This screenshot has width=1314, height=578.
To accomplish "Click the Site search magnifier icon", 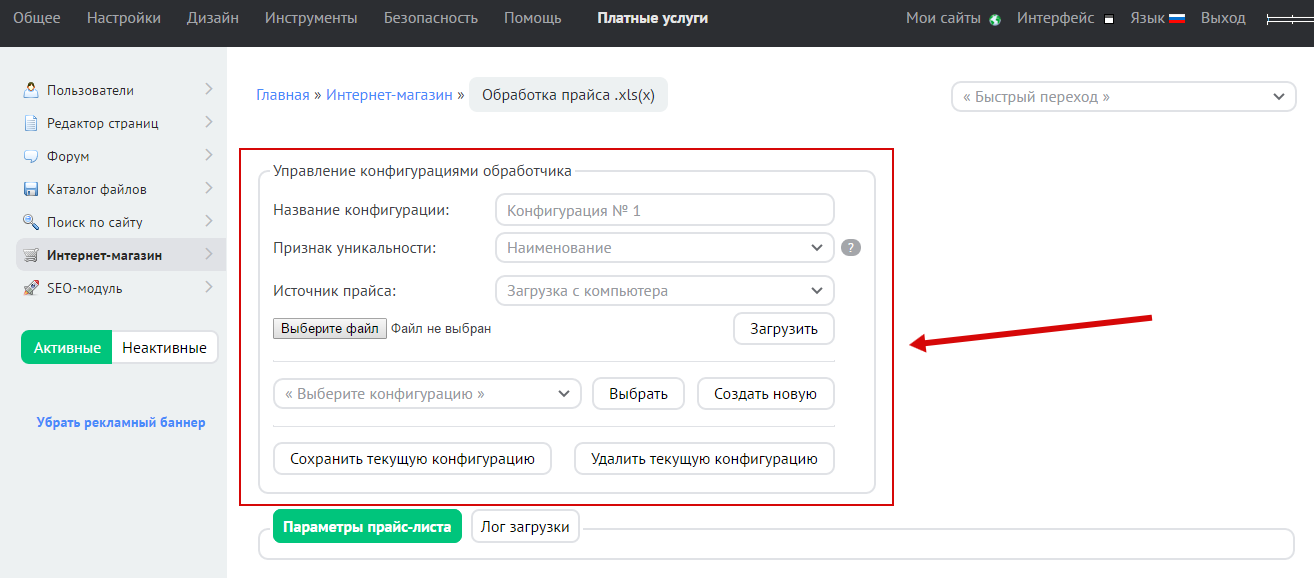I will [x=31, y=222].
